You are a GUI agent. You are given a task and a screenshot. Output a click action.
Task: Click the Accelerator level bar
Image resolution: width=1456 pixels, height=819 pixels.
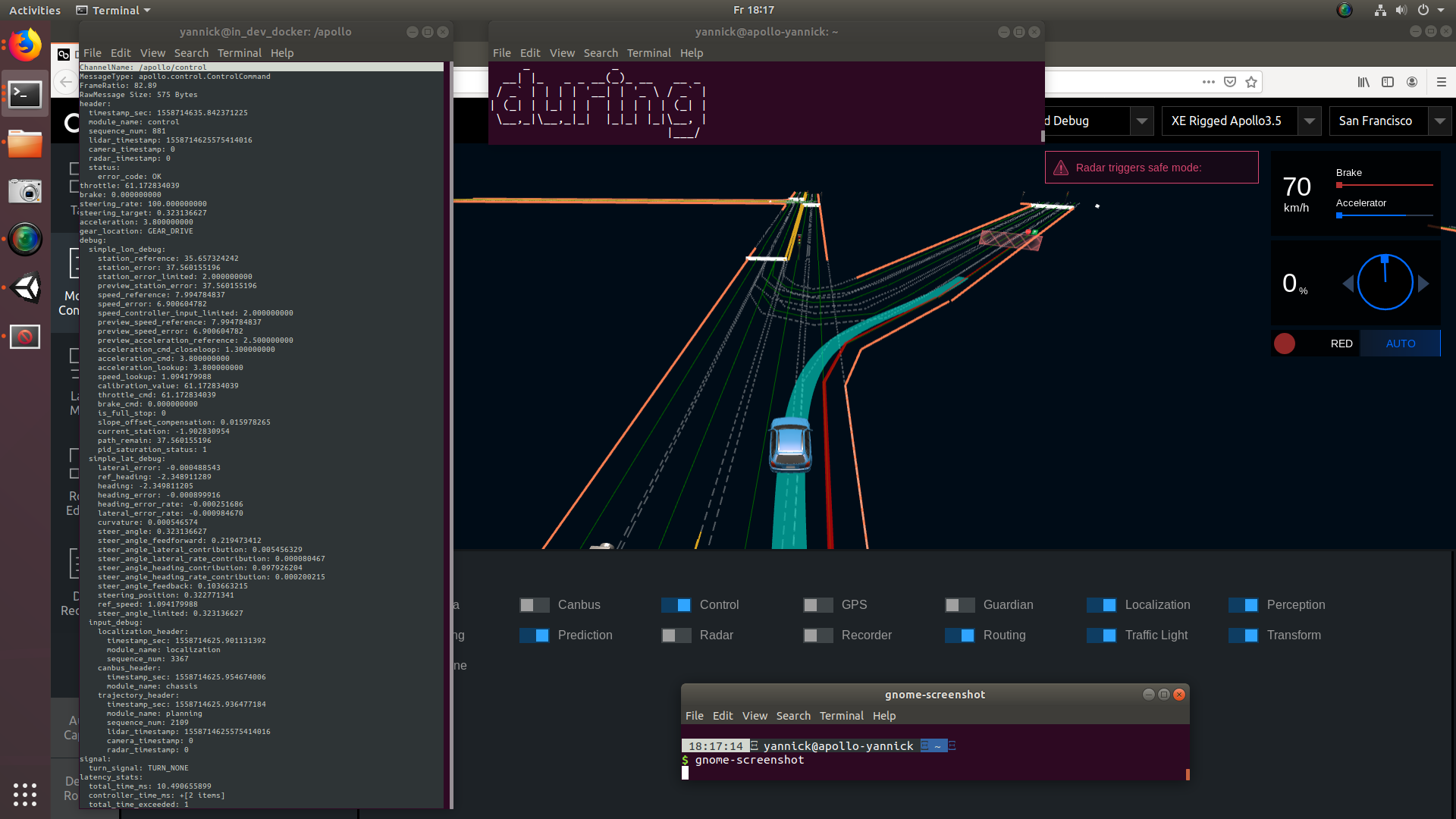[x=1385, y=215]
